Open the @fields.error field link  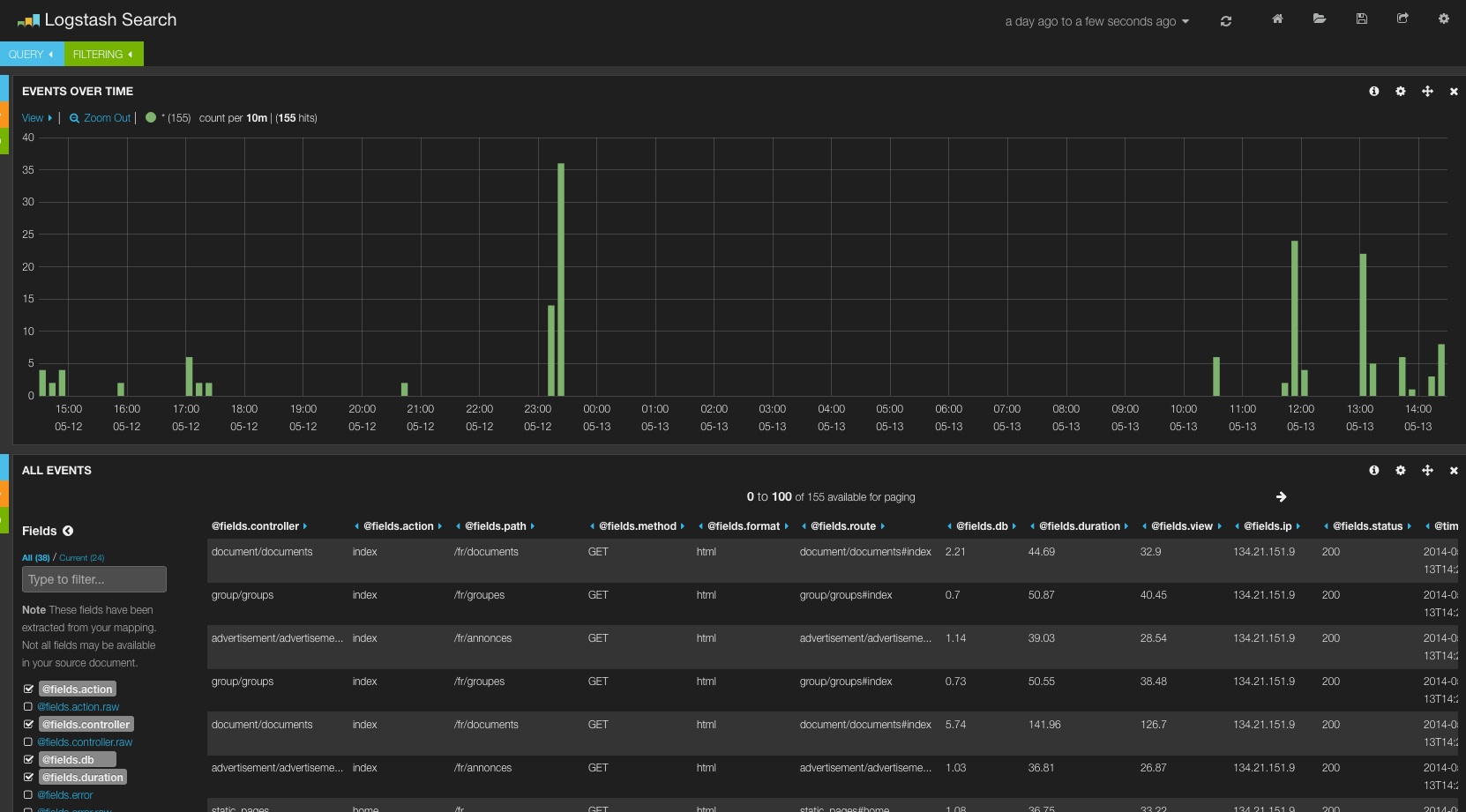coord(65,795)
